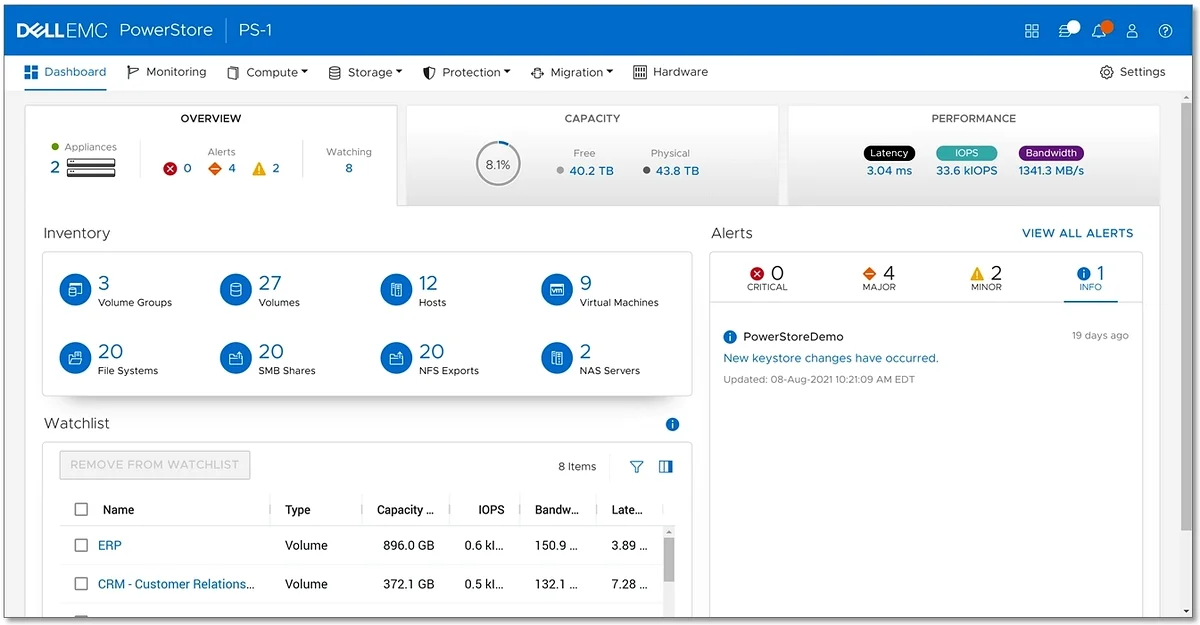Click the IOPS badge in Performance
This screenshot has height=625, width=1200.
pyautogui.click(x=967, y=153)
